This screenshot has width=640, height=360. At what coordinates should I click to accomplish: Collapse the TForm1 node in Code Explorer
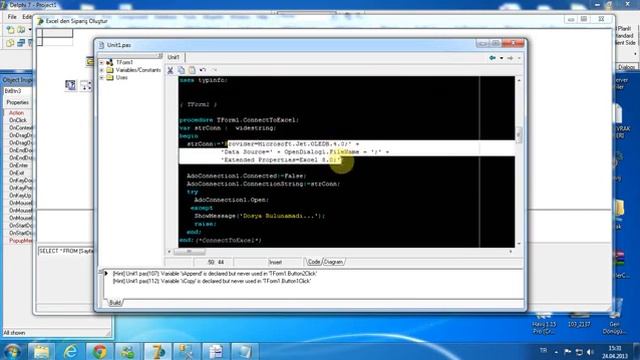click(x=102, y=62)
